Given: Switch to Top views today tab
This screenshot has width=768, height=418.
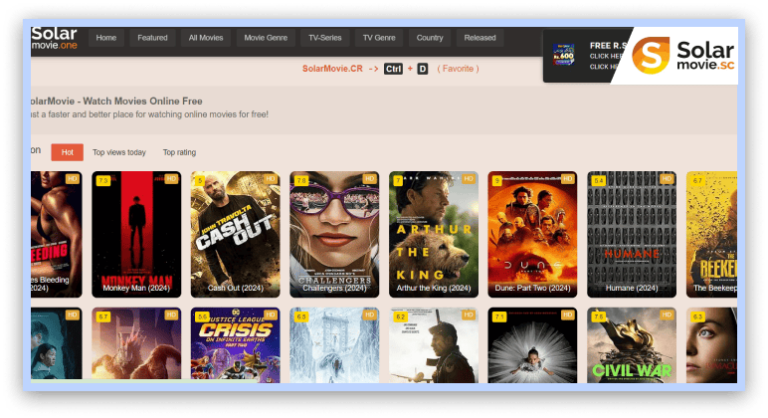Looking at the screenshot, I should pos(119,152).
